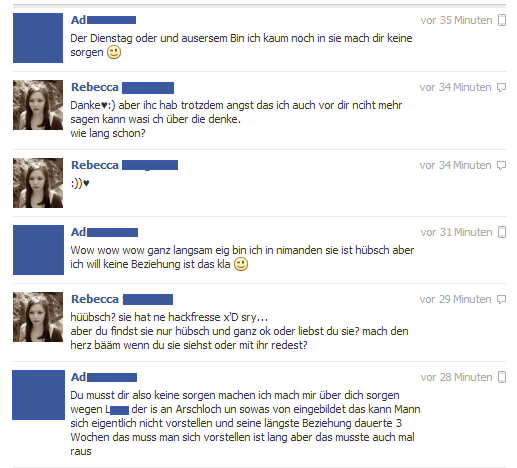517x468 pixels.
Task: Open Rebecca's profile photo on 'hüübsch?' message
Action: (38, 317)
